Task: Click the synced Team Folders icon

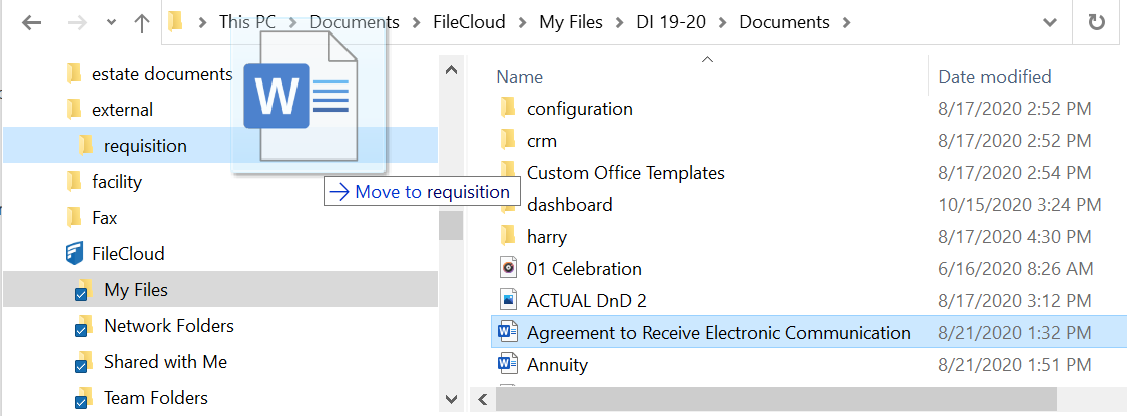Action: point(85,398)
